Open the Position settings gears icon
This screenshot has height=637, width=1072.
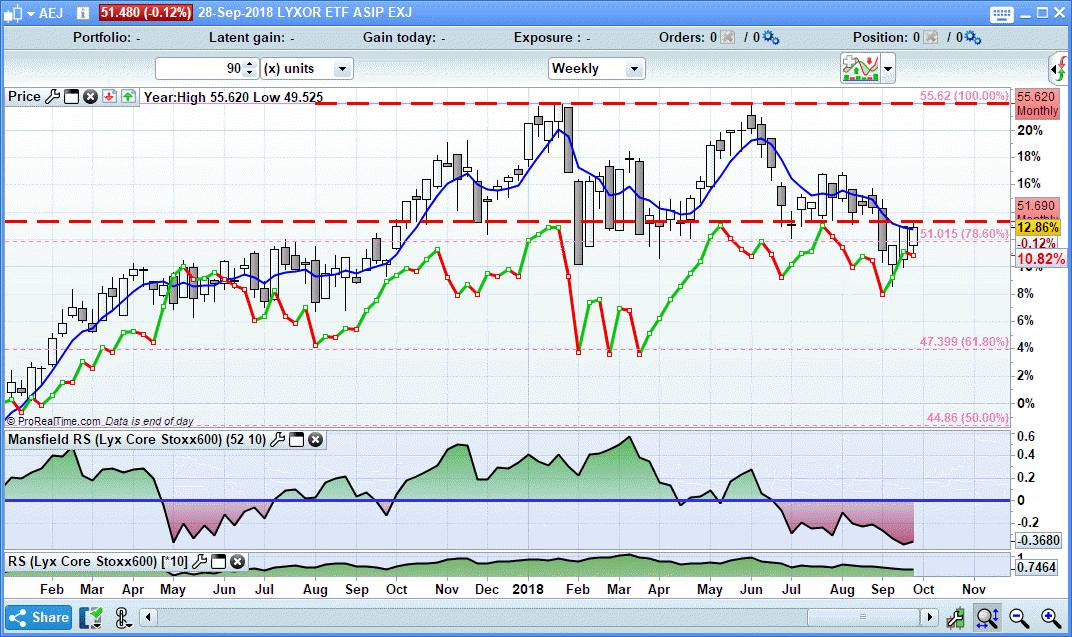(973, 38)
